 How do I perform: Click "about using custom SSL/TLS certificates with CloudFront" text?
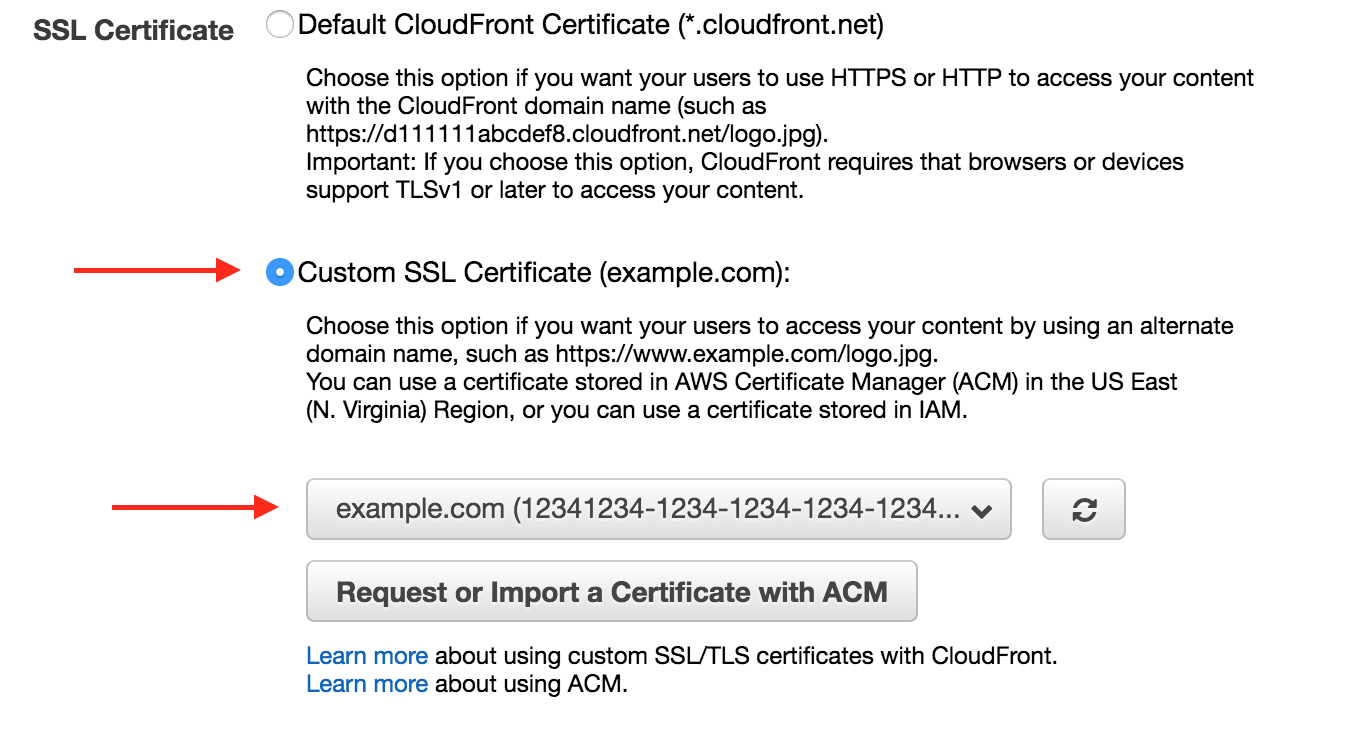click(x=746, y=657)
